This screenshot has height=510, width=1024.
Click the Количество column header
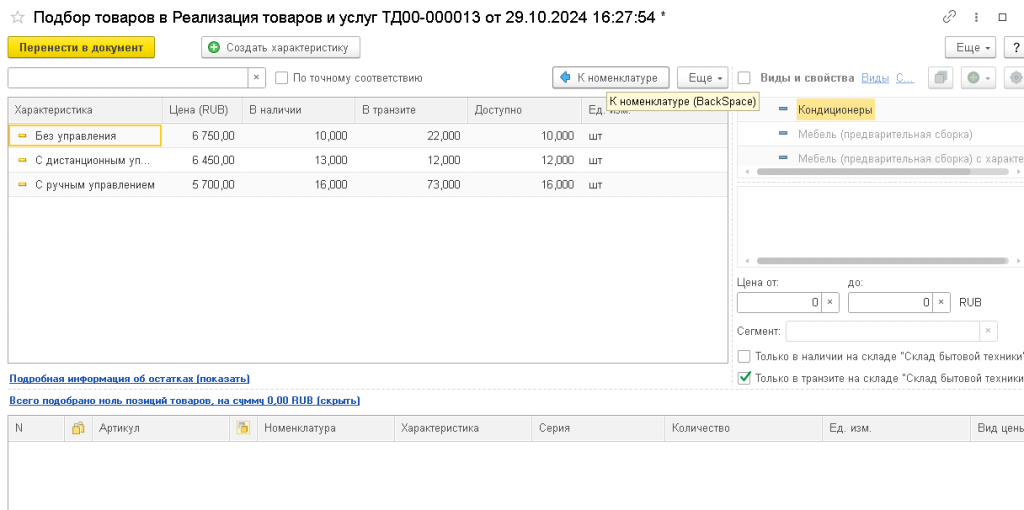pyautogui.click(x=743, y=428)
